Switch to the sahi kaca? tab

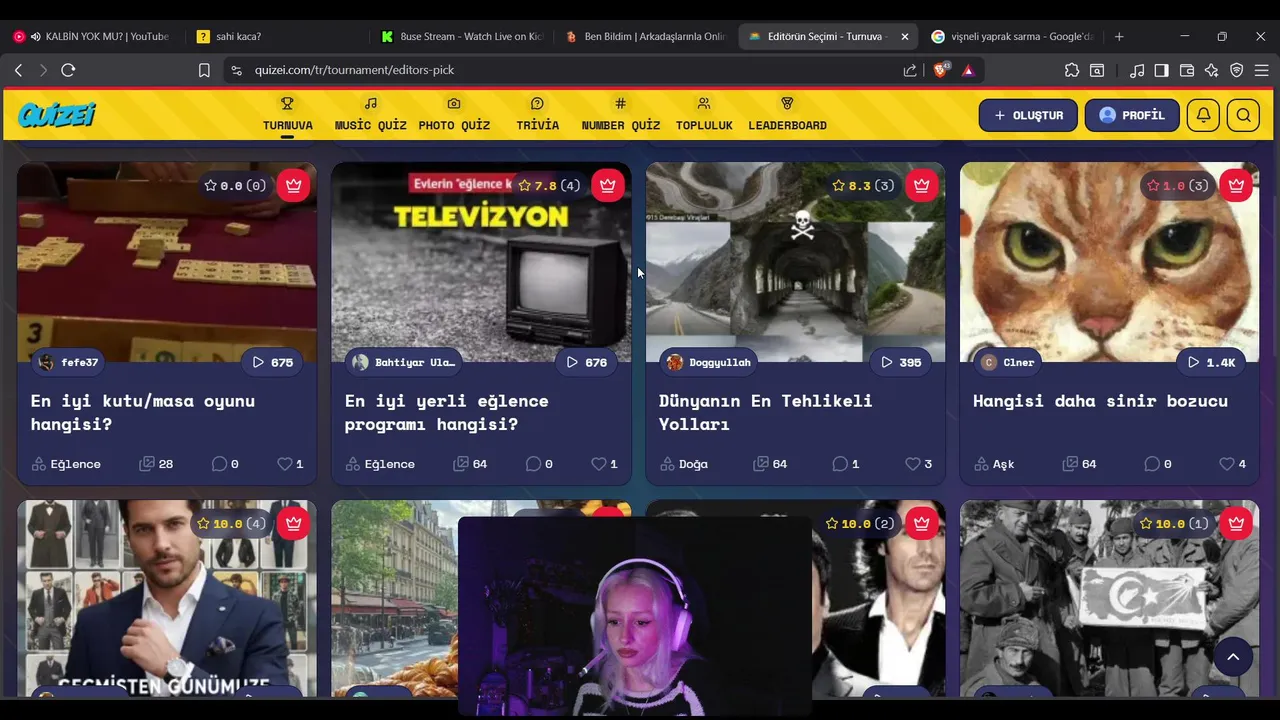[276, 36]
